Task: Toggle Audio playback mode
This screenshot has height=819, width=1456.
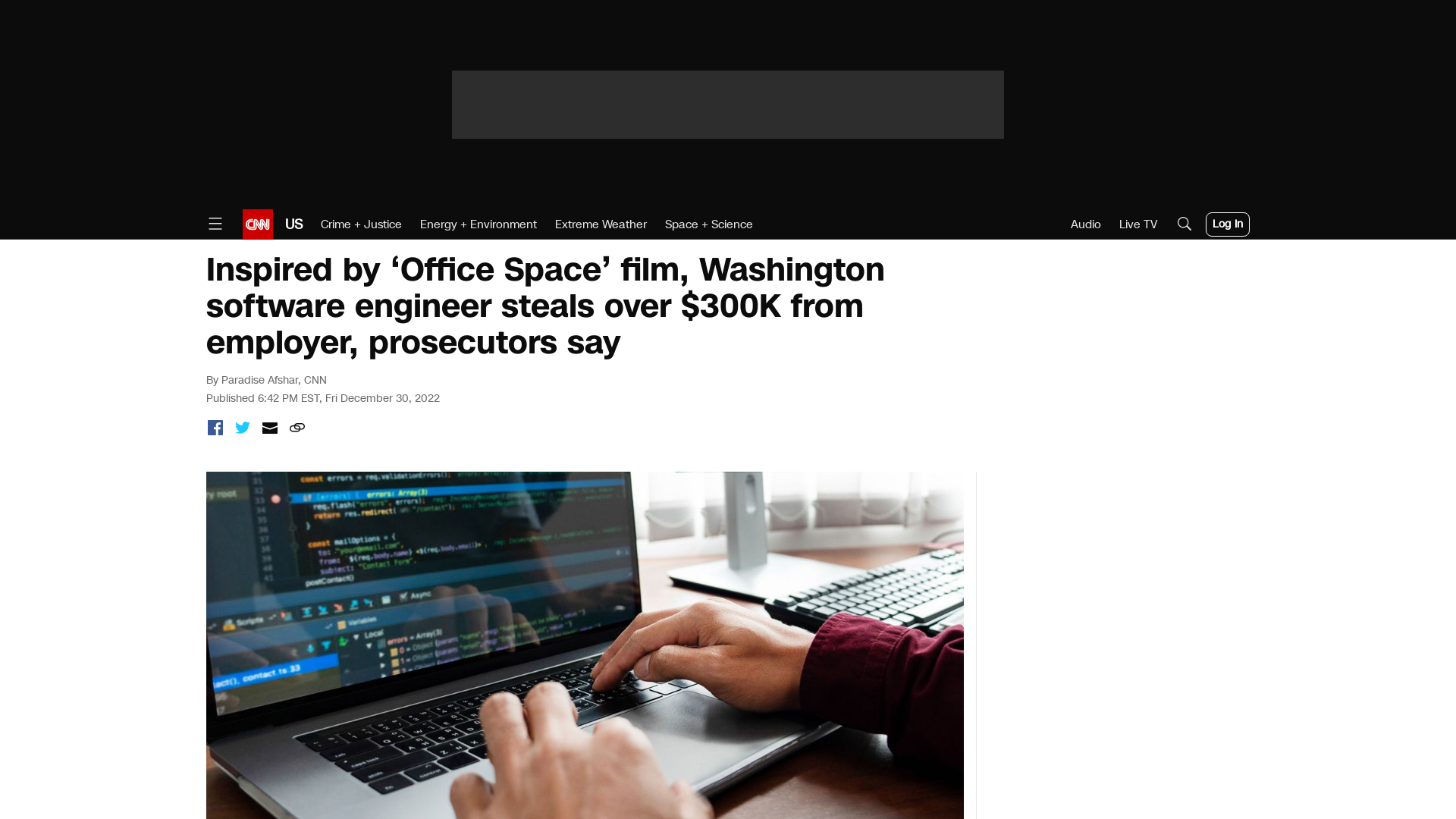Action: [1085, 224]
